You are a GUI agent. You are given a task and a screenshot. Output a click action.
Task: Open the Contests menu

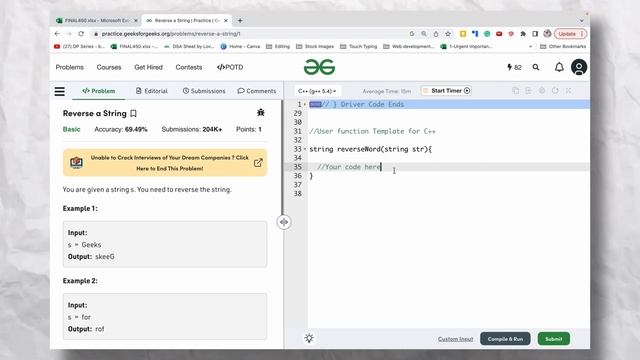click(189, 67)
